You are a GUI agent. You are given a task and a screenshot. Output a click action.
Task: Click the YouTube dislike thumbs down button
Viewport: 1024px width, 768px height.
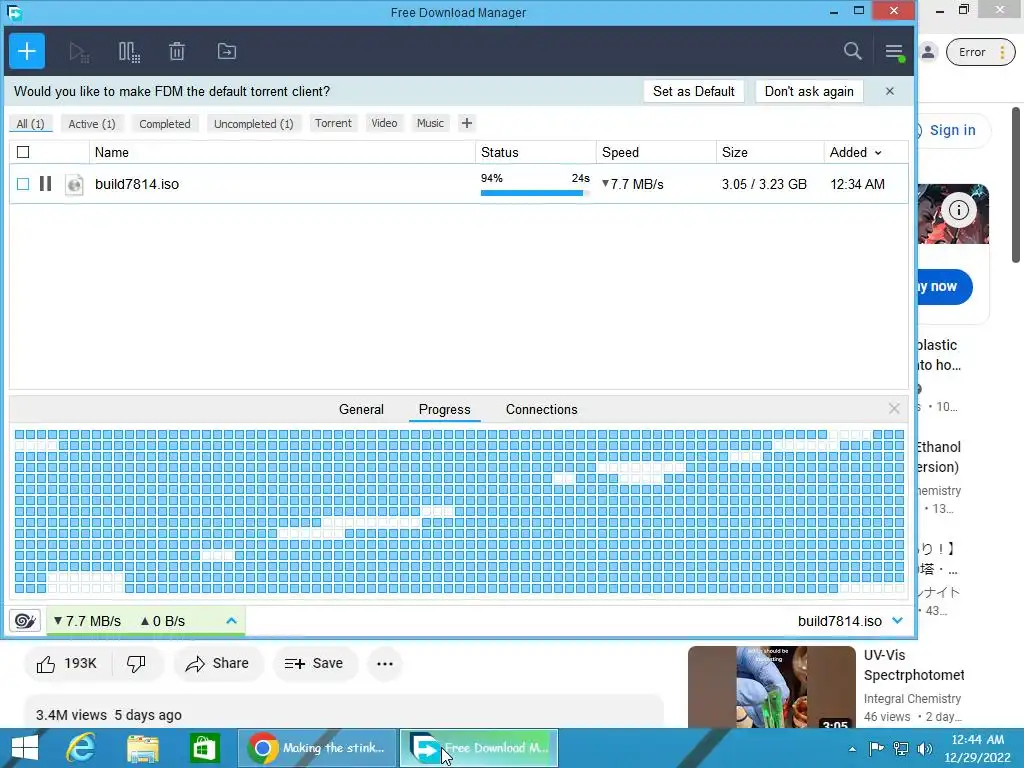point(136,664)
